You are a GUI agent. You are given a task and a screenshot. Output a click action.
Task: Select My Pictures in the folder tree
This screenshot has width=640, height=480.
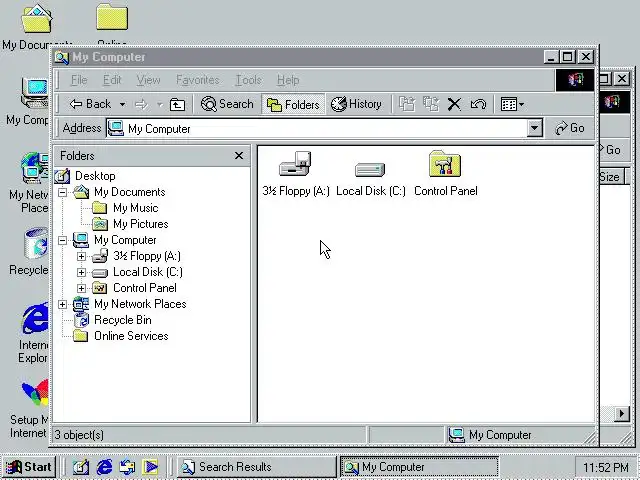point(140,224)
